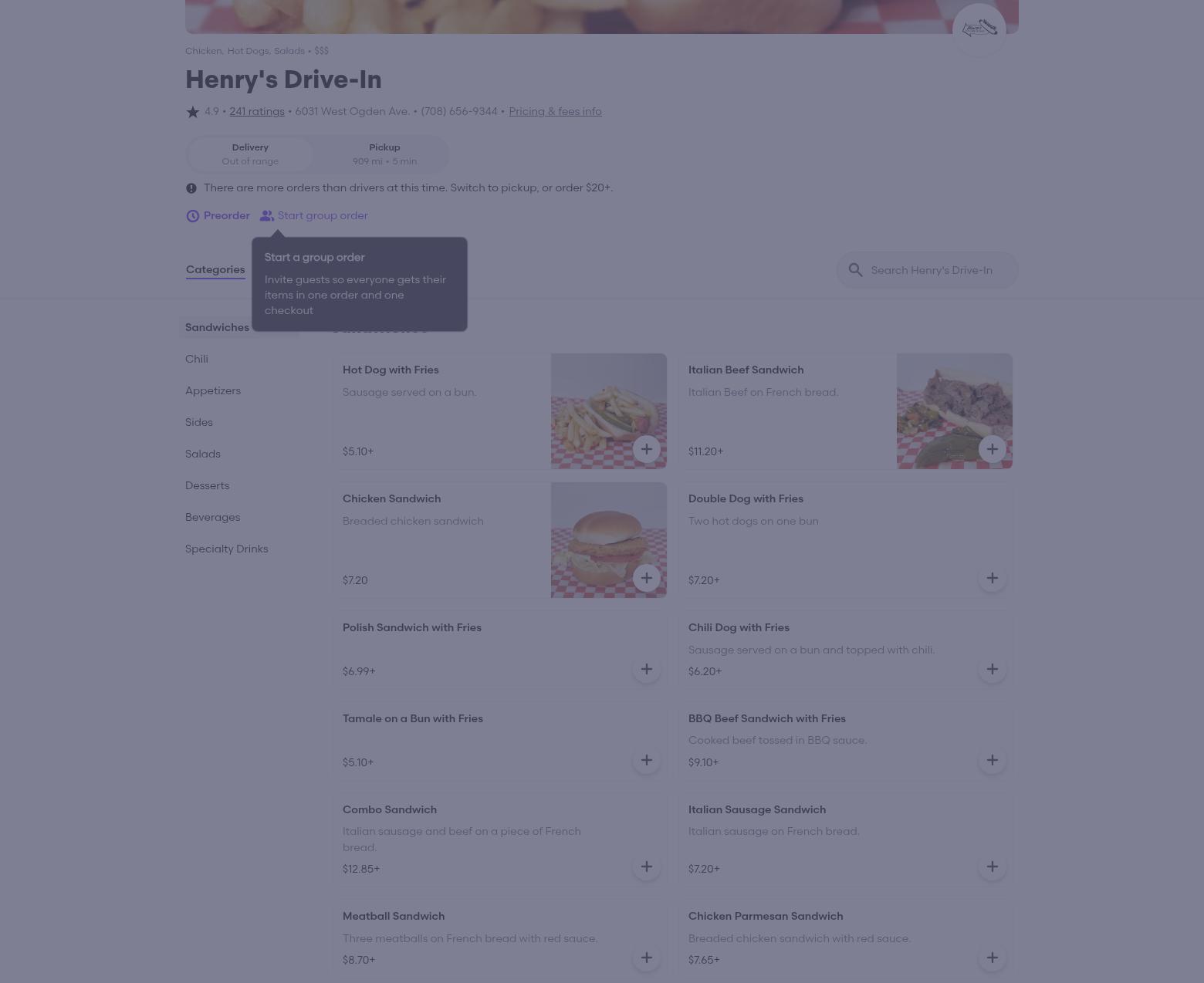Click the 'Start a group order' tooltip heading
The height and width of the screenshot is (983, 1204).
pos(315,257)
